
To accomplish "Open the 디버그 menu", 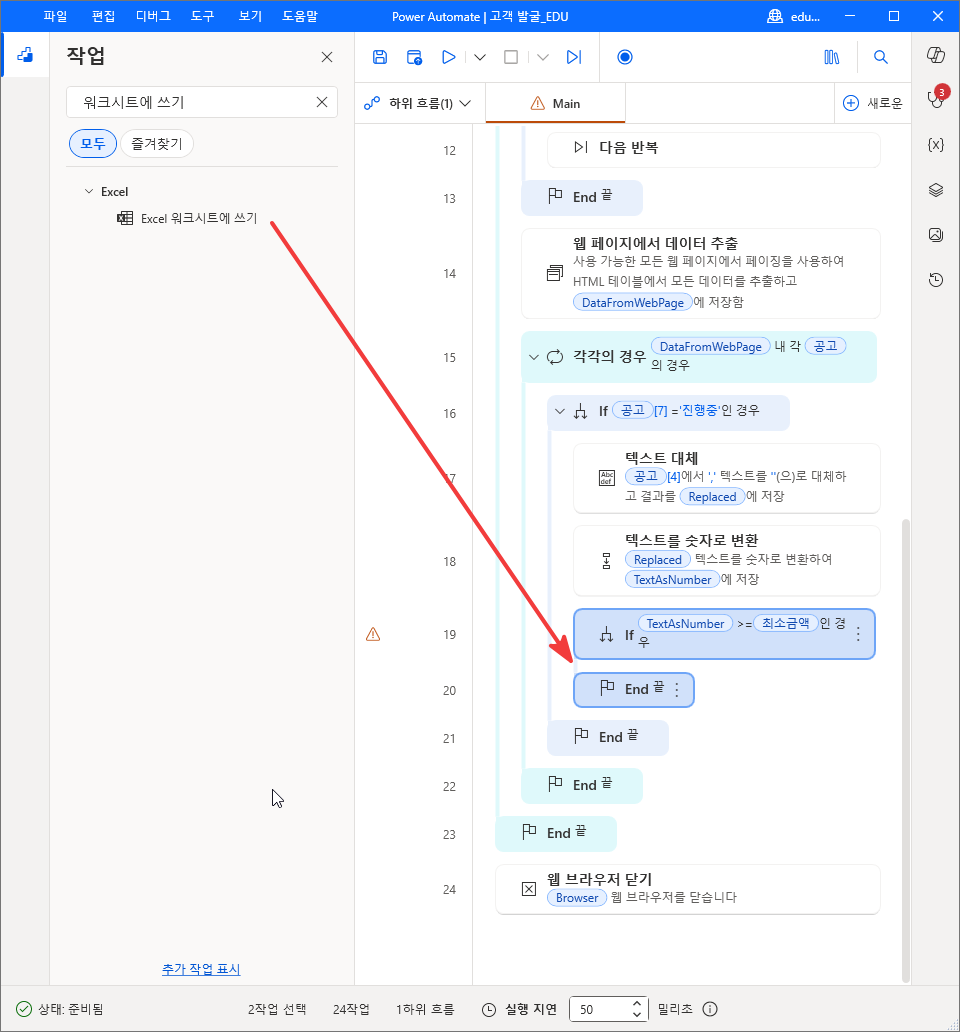I will [153, 16].
